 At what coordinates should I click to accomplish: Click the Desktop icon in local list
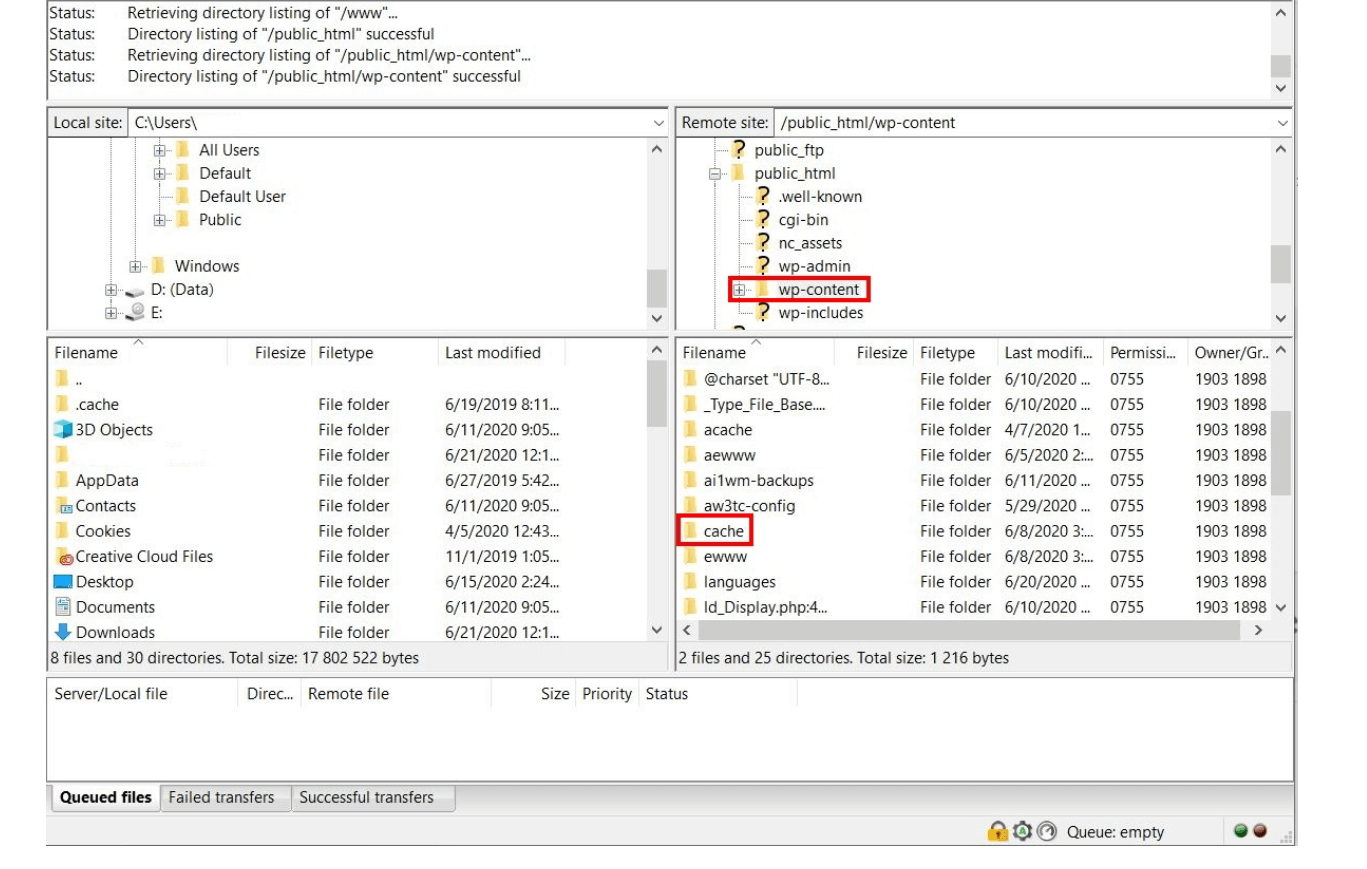(x=63, y=582)
